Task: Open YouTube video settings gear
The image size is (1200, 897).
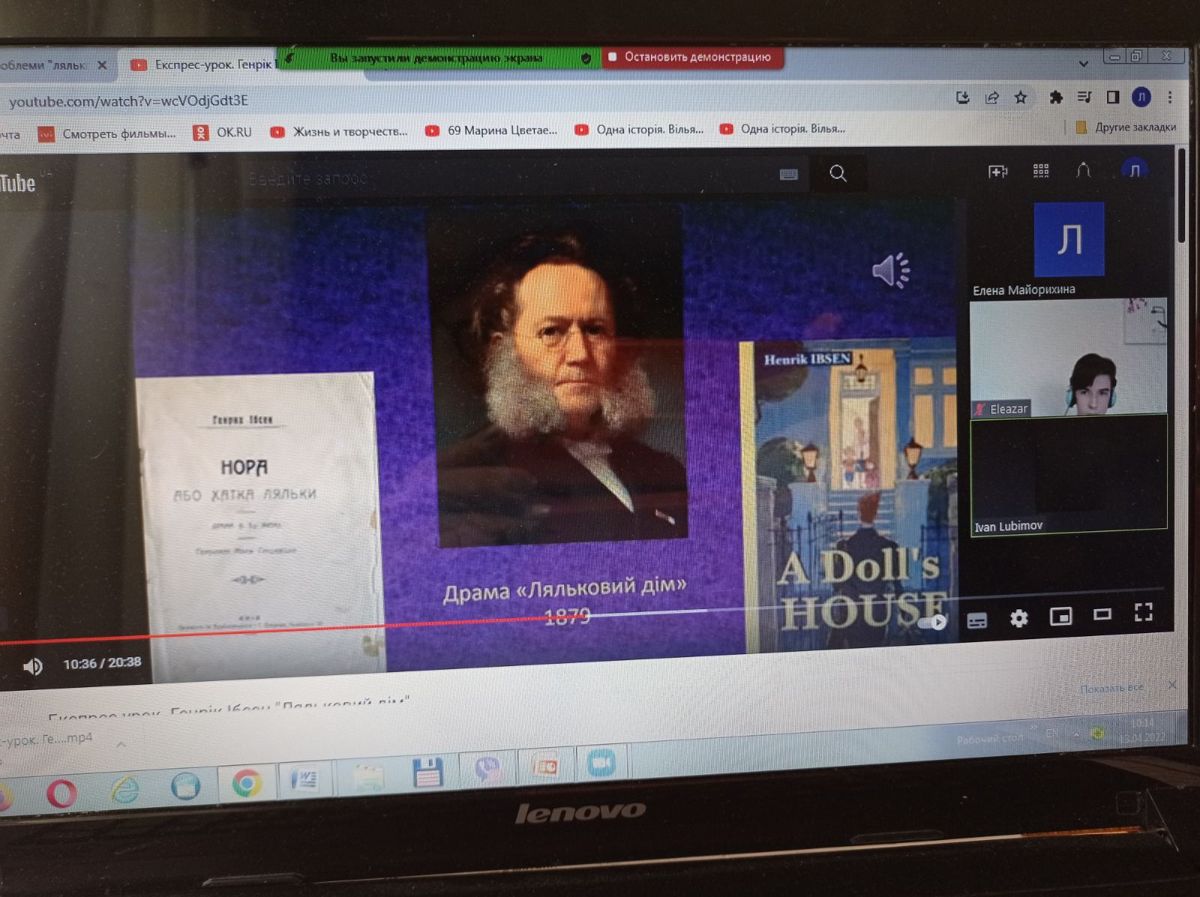Action: pyautogui.click(x=1018, y=619)
